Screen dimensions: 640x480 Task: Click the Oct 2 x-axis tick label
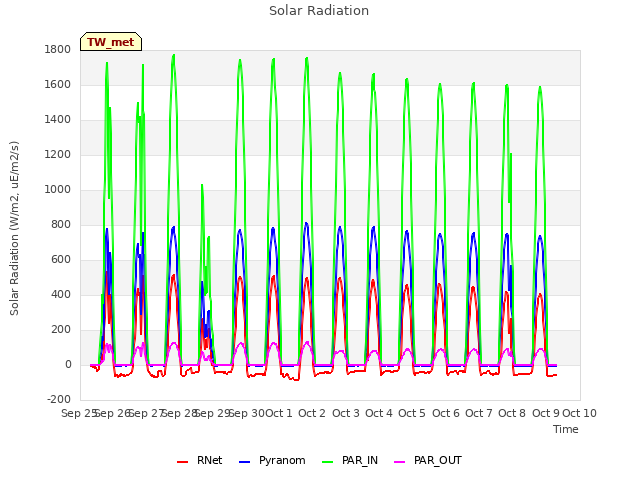pos(312,413)
